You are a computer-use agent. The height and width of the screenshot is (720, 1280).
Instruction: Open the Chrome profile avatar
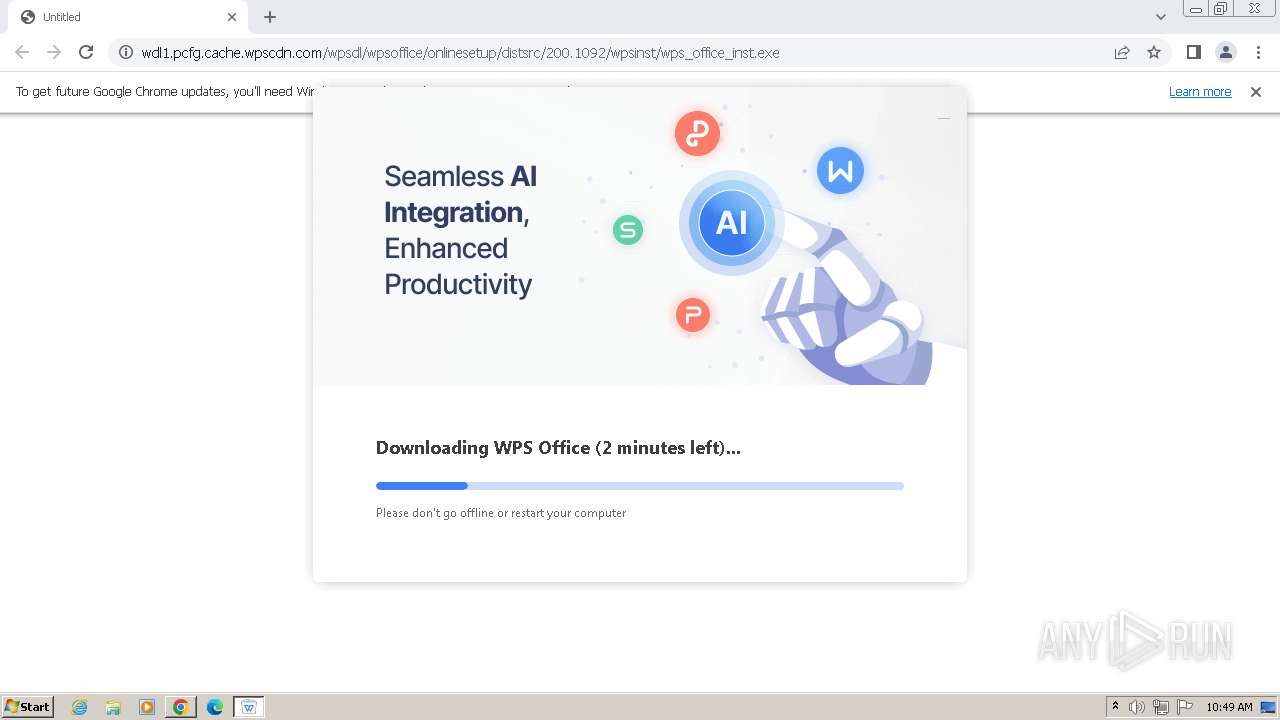pos(1225,52)
